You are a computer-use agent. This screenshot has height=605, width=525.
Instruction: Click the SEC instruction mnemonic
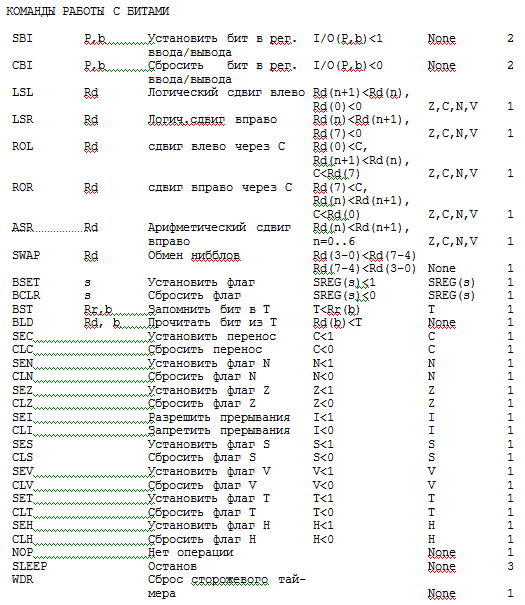tap(22, 336)
